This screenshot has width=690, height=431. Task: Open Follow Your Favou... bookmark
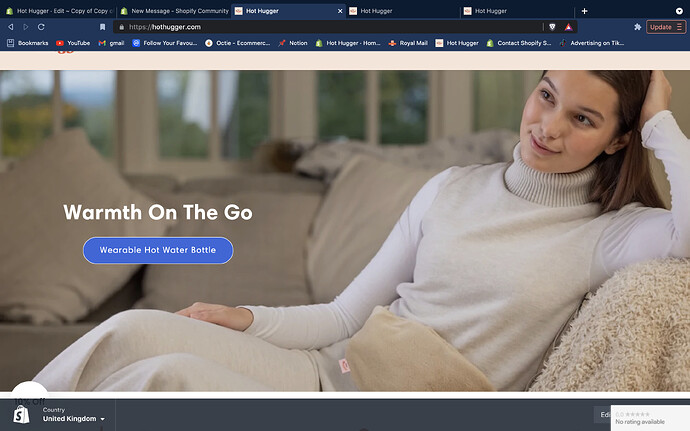point(165,43)
